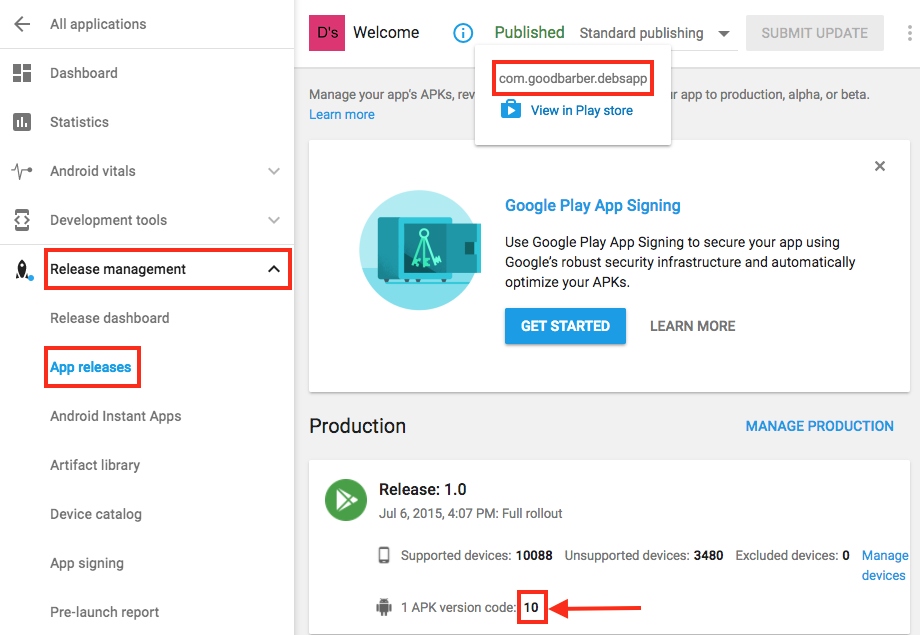Expand the Development tools section

click(x=274, y=220)
